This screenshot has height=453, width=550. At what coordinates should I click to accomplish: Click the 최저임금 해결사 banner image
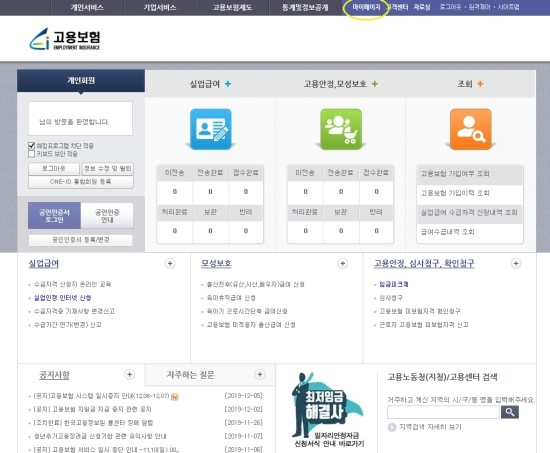pyautogui.click(x=328, y=410)
